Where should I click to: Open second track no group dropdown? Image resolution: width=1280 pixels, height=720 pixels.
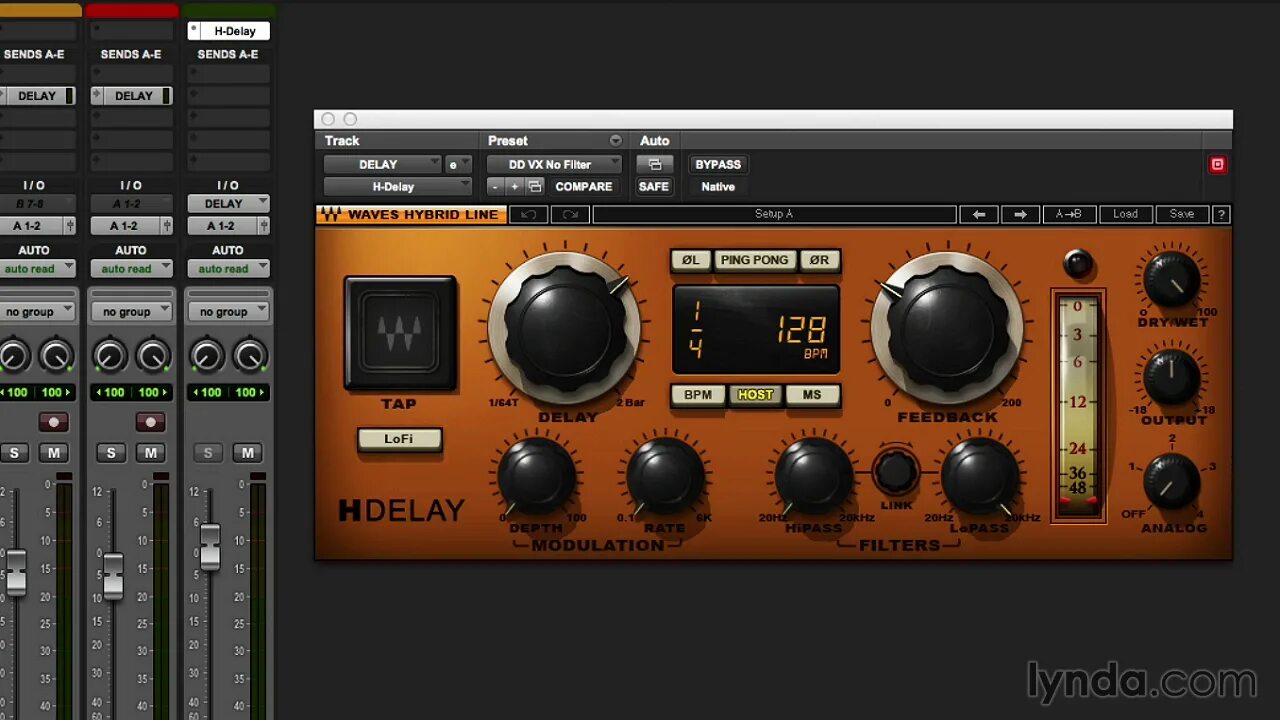[x=131, y=312]
